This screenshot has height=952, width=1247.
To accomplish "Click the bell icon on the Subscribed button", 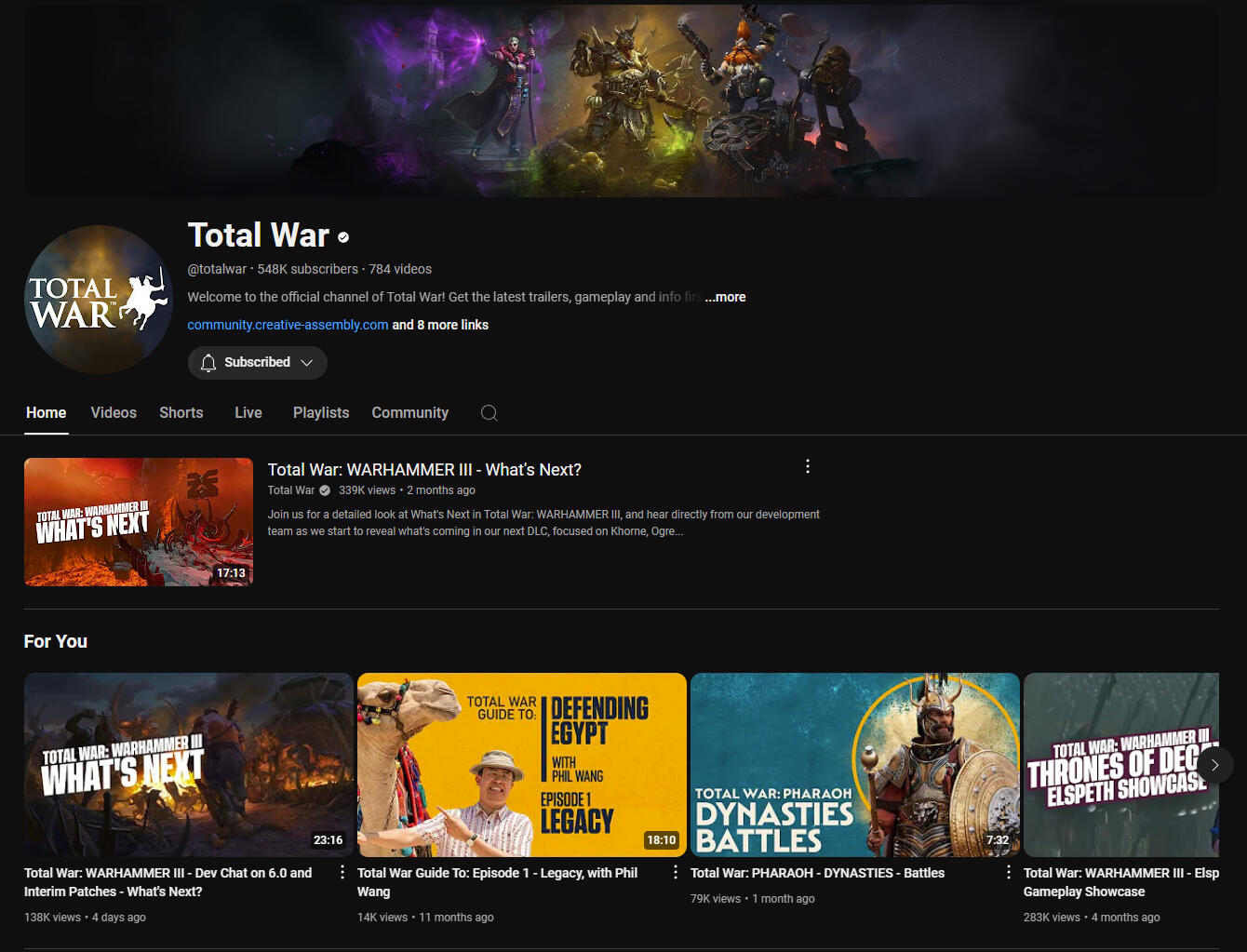I will (x=208, y=362).
